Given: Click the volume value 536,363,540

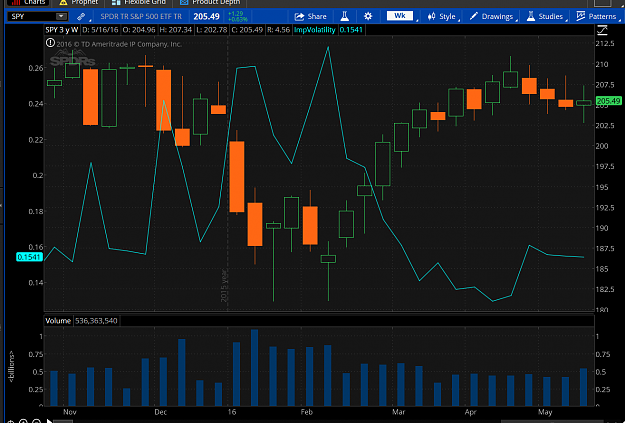Looking at the screenshot, I should click(96, 321).
